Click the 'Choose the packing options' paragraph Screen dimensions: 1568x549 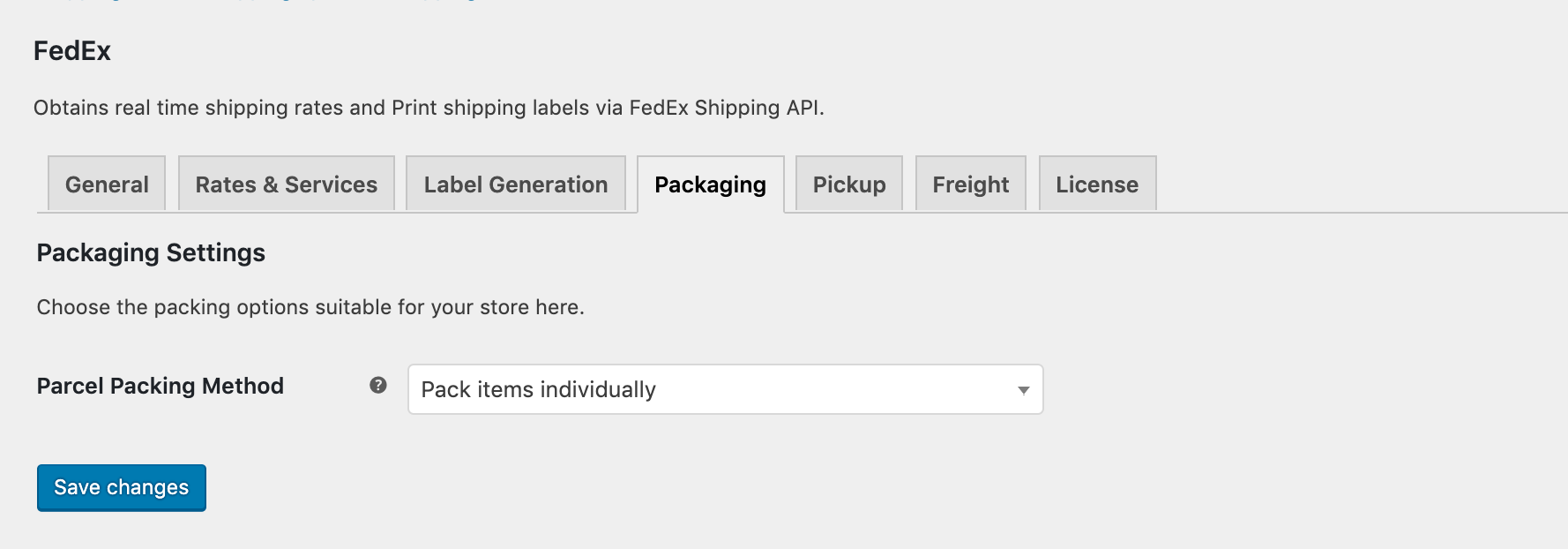tap(310, 307)
